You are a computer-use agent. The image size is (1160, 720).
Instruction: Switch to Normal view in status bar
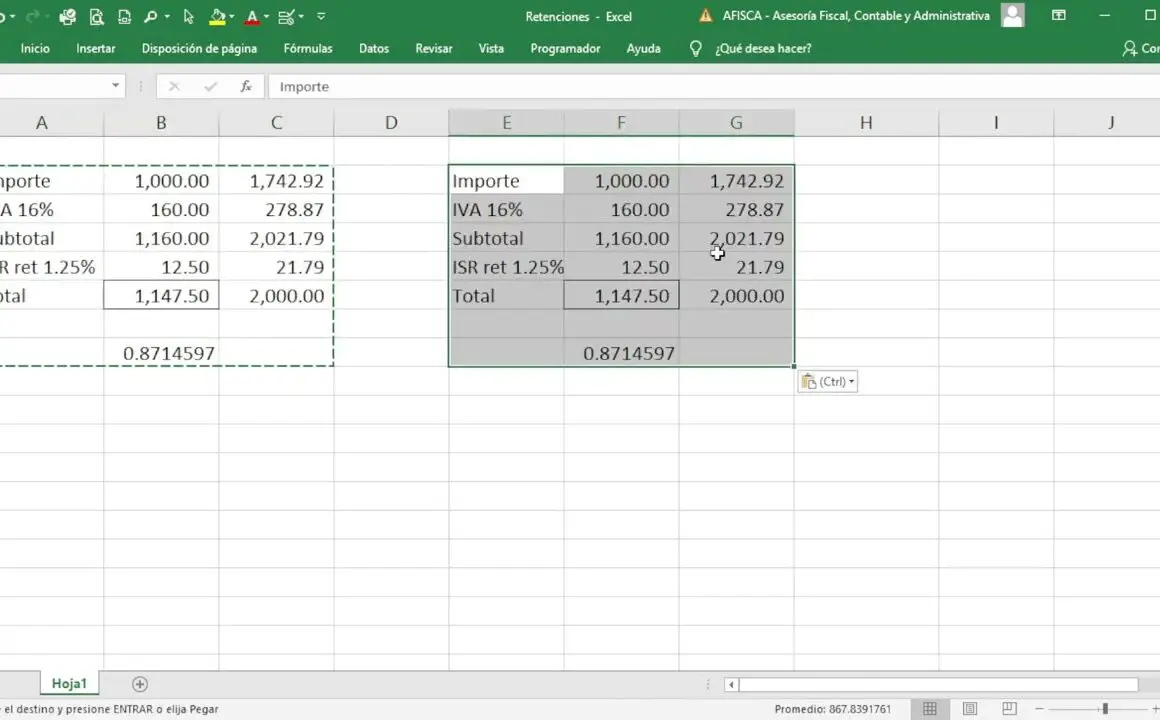930,709
